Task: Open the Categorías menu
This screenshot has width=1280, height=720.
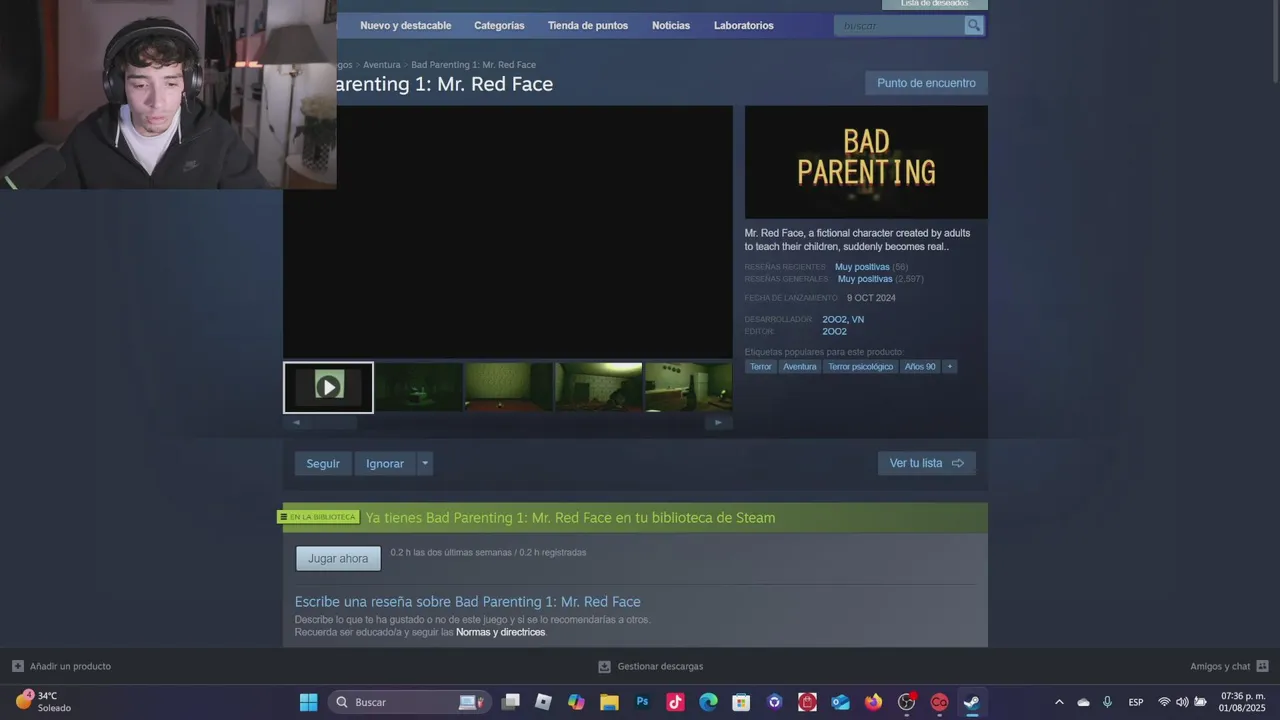Action: (x=499, y=25)
